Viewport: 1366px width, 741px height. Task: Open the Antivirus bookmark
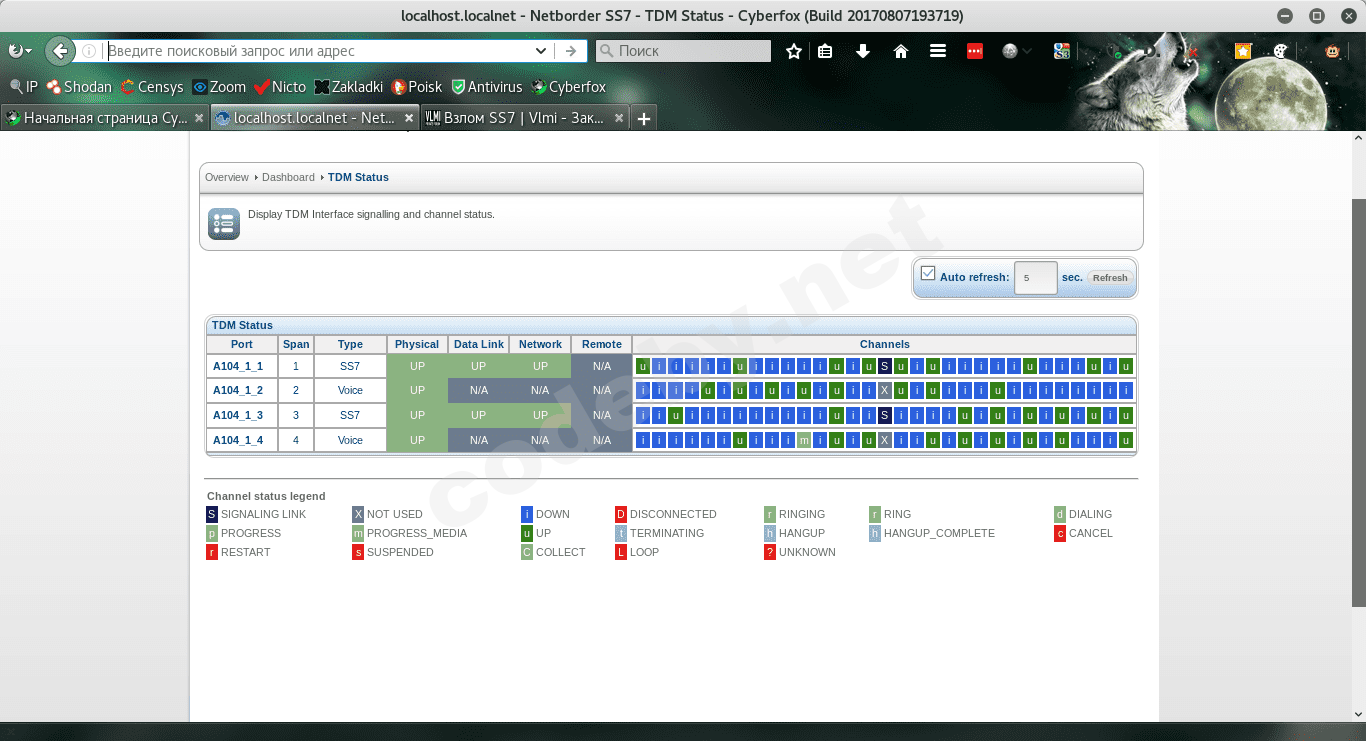pos(487,87)
